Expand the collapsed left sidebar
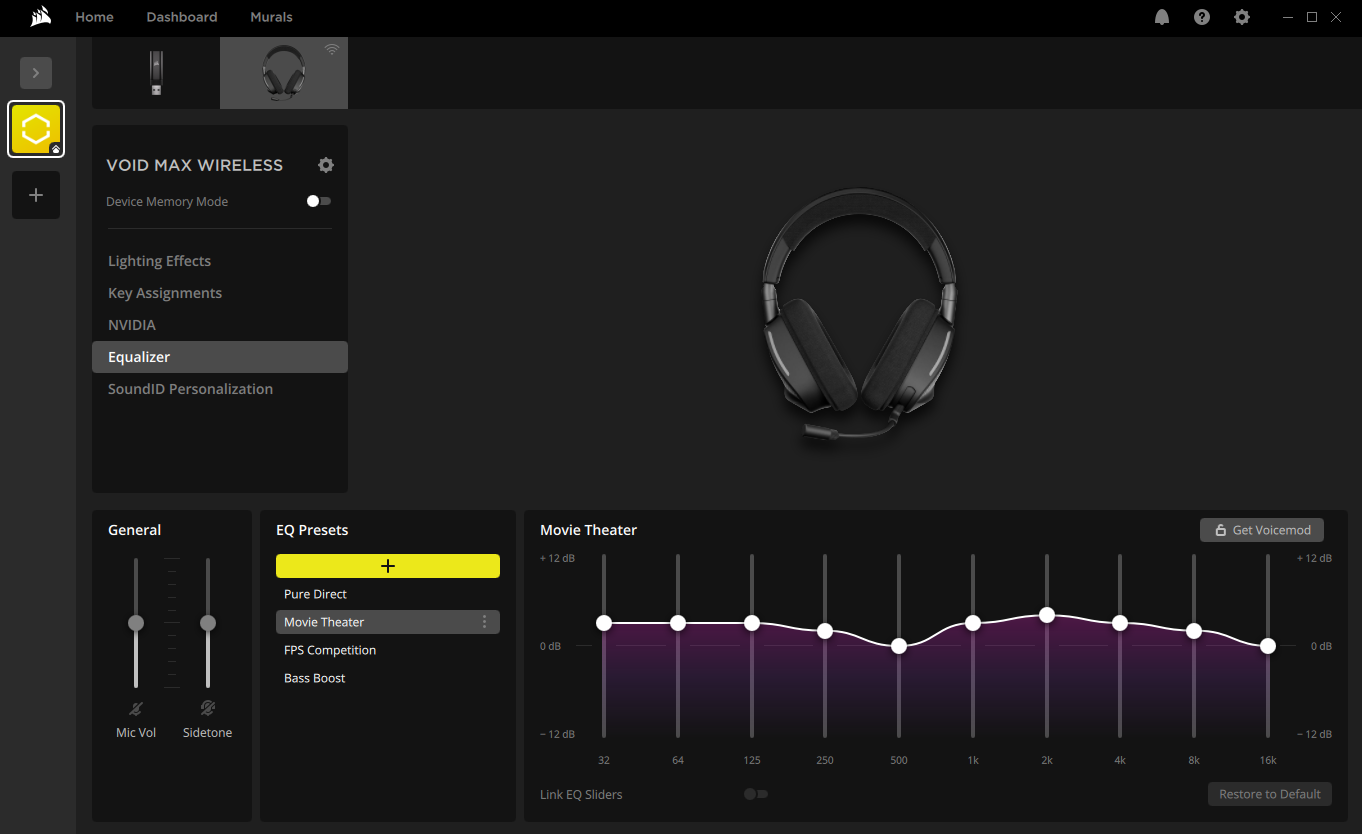Viewport: 1362px width, 834px height. [x=35, y=72]
